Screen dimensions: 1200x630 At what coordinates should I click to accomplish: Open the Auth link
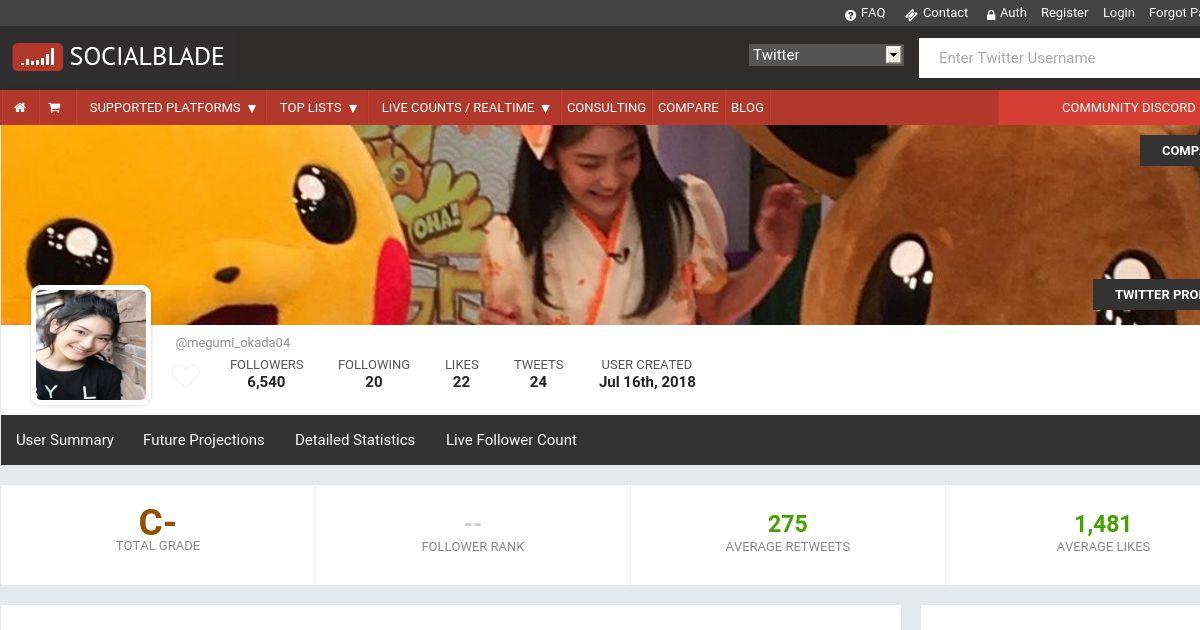pyautogui.click(x=1013, y=13)
